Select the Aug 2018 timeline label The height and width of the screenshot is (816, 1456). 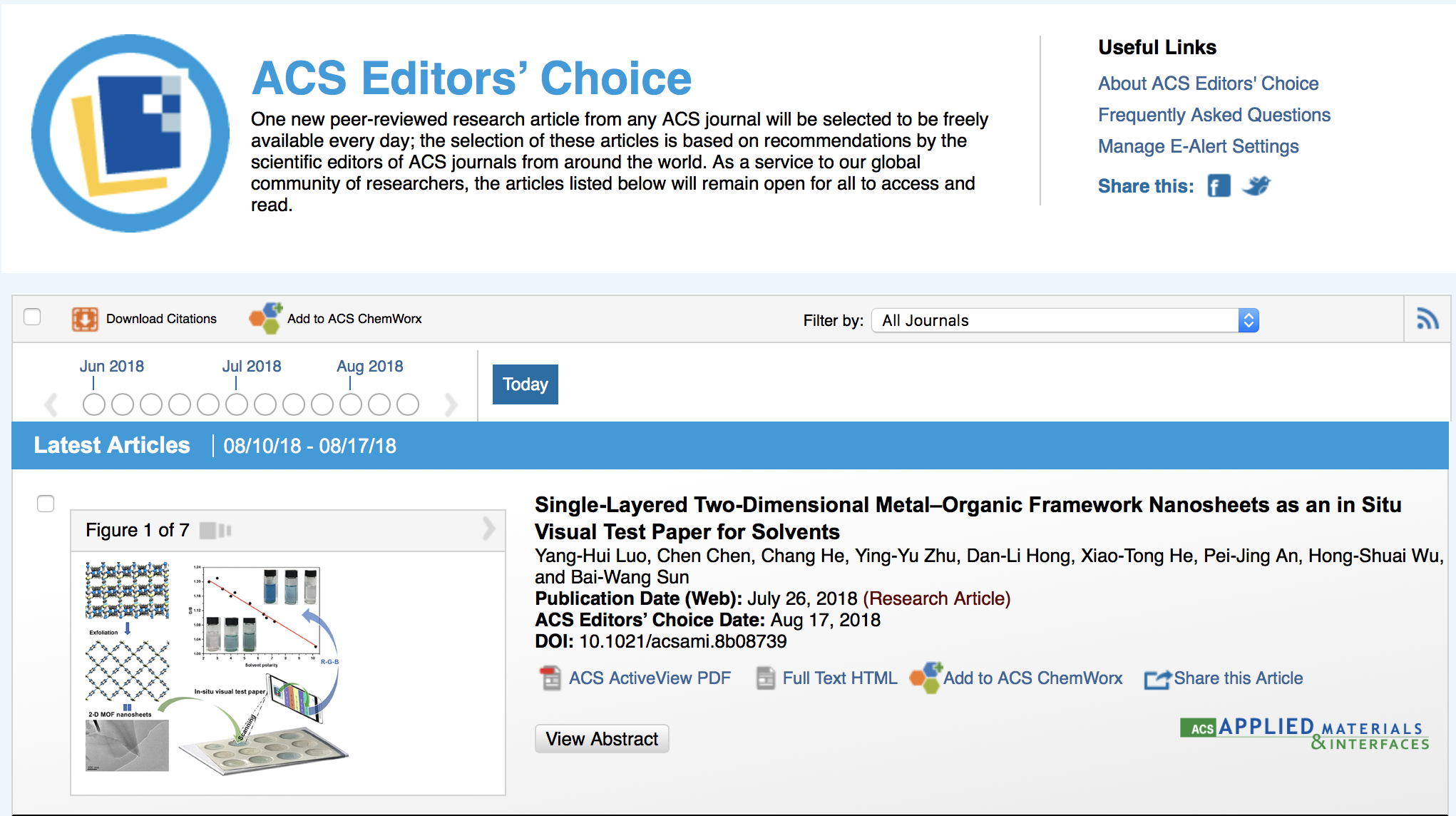click(369, 366)
